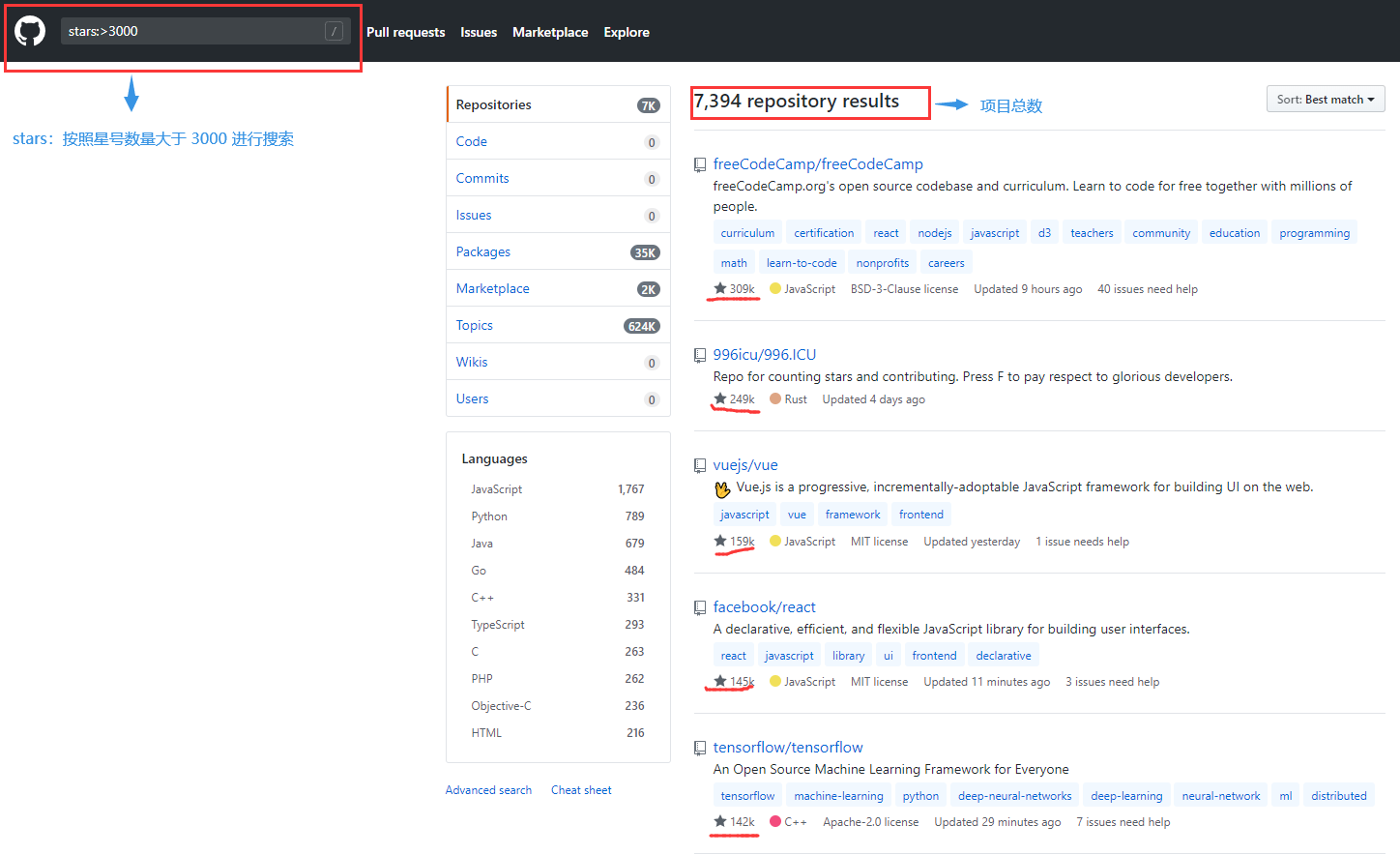
Task: Click the repository icon beside 996icu/996.ICU
Action: coord(700,356)
